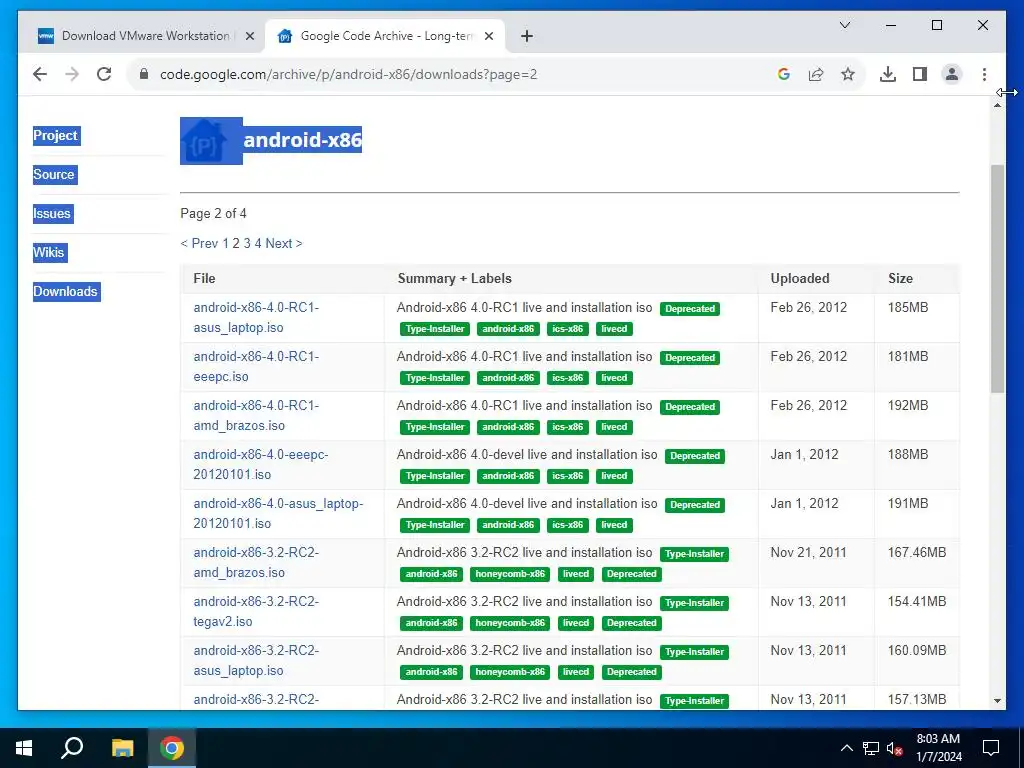
Task: Download android-x86-3.2-RC2-amd_brazos.iso
Action: click(256, 562)
